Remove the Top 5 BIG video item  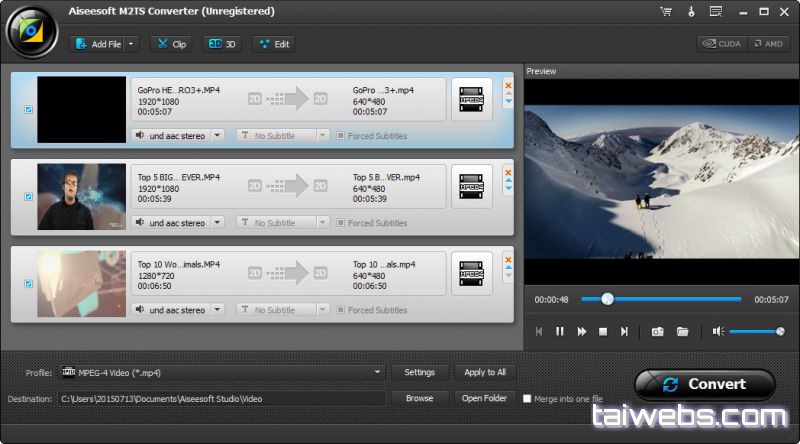[x=508, y=171]
